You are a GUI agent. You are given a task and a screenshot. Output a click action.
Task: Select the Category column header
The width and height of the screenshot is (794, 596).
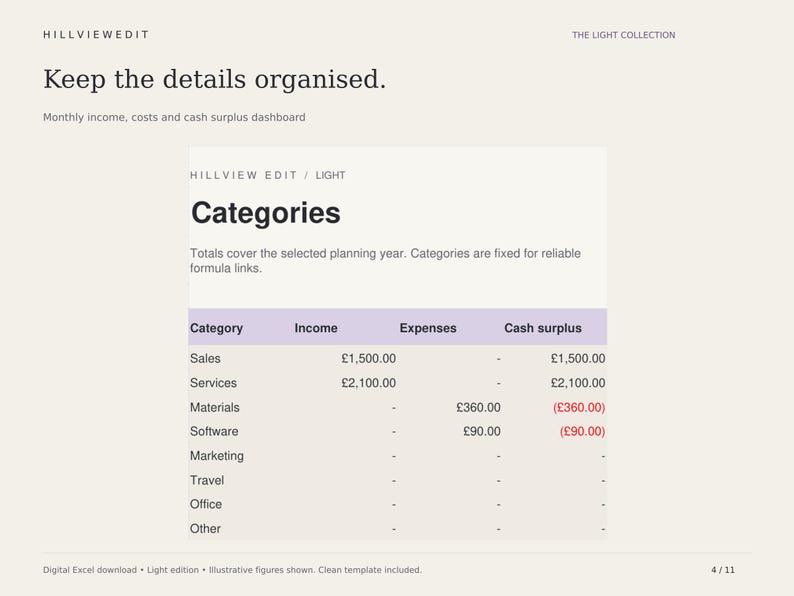pyautogui.click(x=216, y=328)
